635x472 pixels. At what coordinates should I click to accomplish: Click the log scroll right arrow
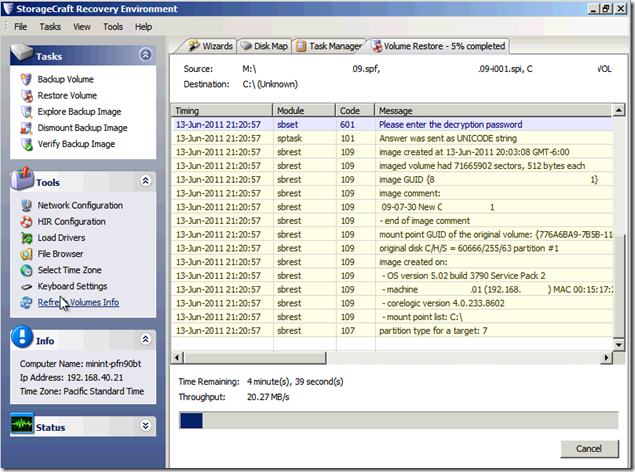tap(606, 357)
